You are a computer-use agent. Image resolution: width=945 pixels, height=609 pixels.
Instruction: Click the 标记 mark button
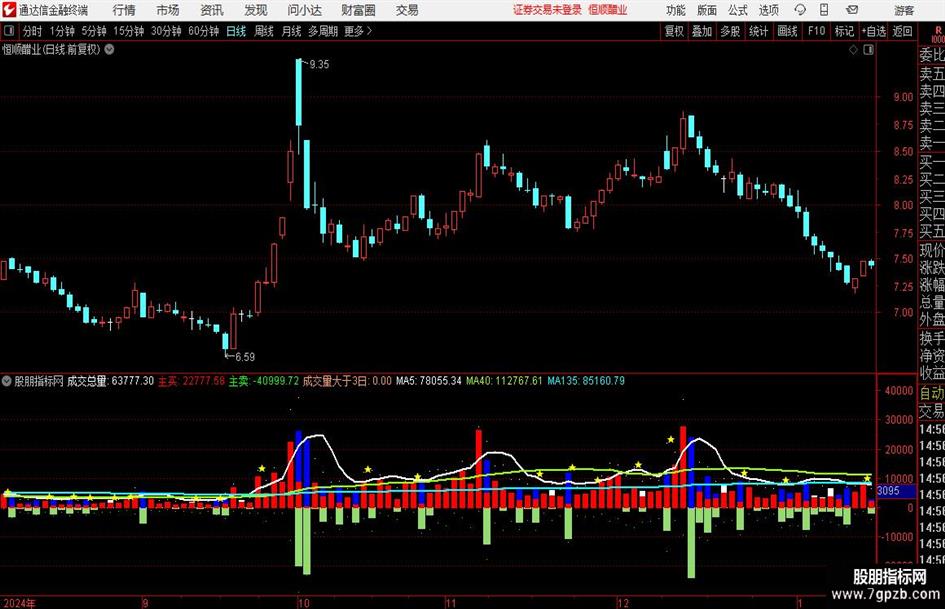(844, 31)
